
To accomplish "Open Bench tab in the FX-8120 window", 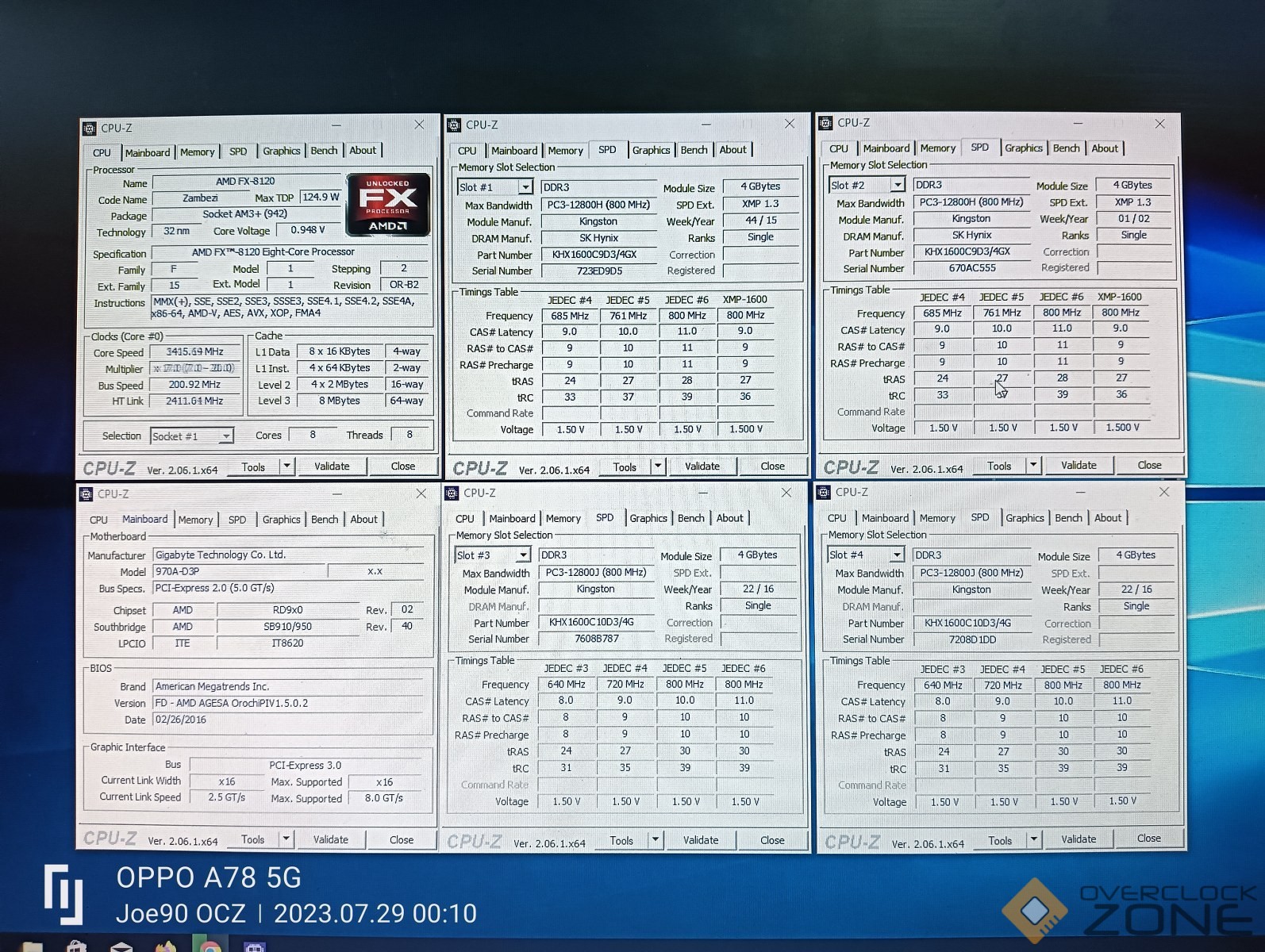I will (x=324, y=150).
